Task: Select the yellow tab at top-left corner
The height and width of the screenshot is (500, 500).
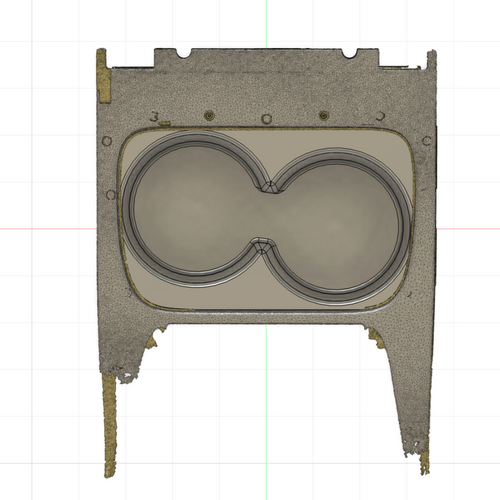Action: (103, 75)
